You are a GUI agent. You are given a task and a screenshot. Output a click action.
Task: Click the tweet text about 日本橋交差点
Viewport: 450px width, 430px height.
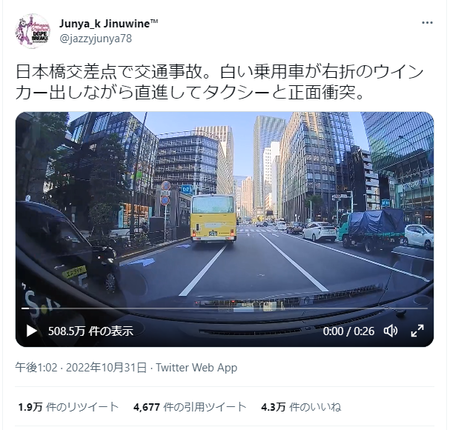(x=220, y=82)
